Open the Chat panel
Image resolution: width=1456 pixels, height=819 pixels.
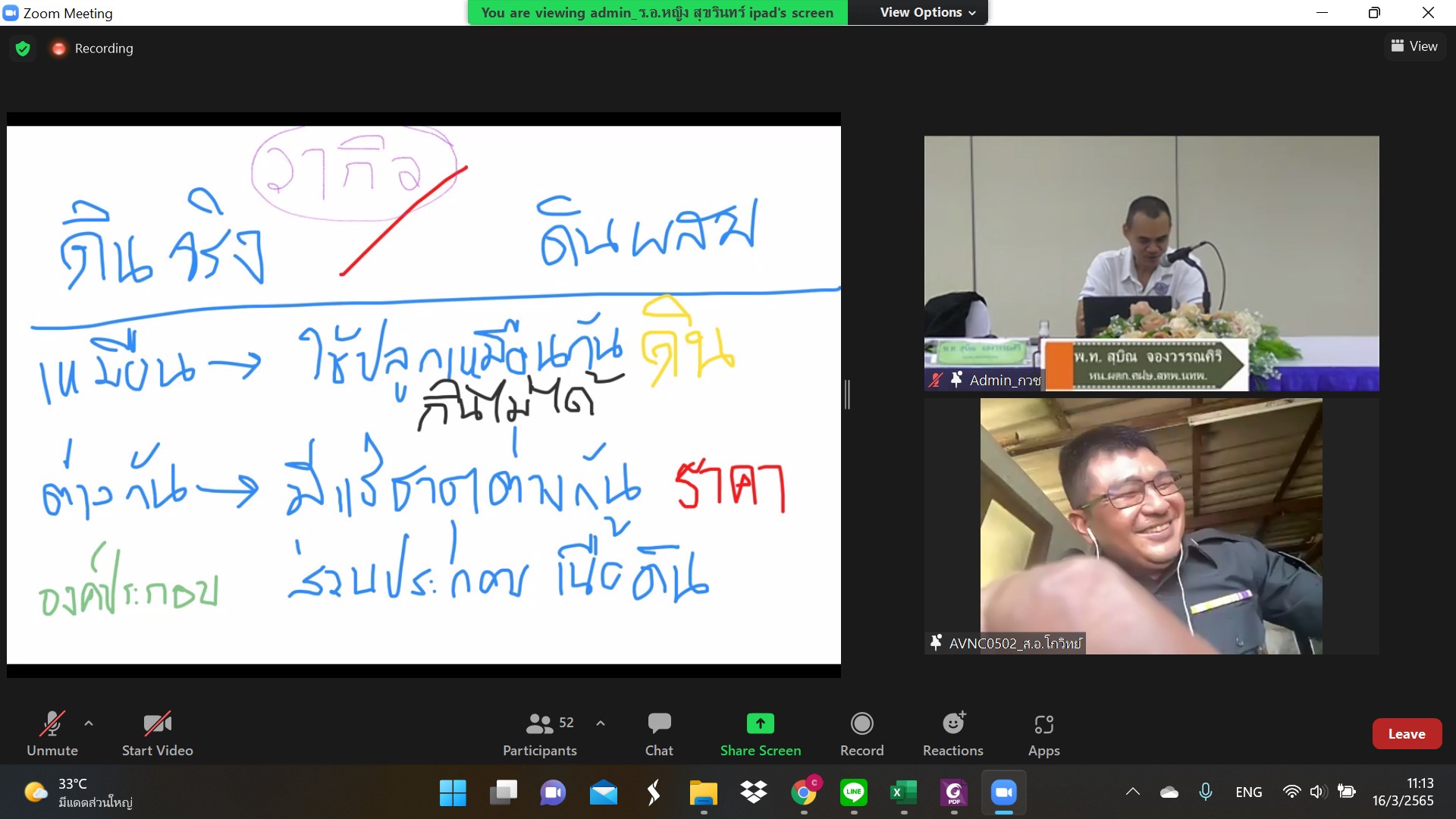[x=659, y=733]
